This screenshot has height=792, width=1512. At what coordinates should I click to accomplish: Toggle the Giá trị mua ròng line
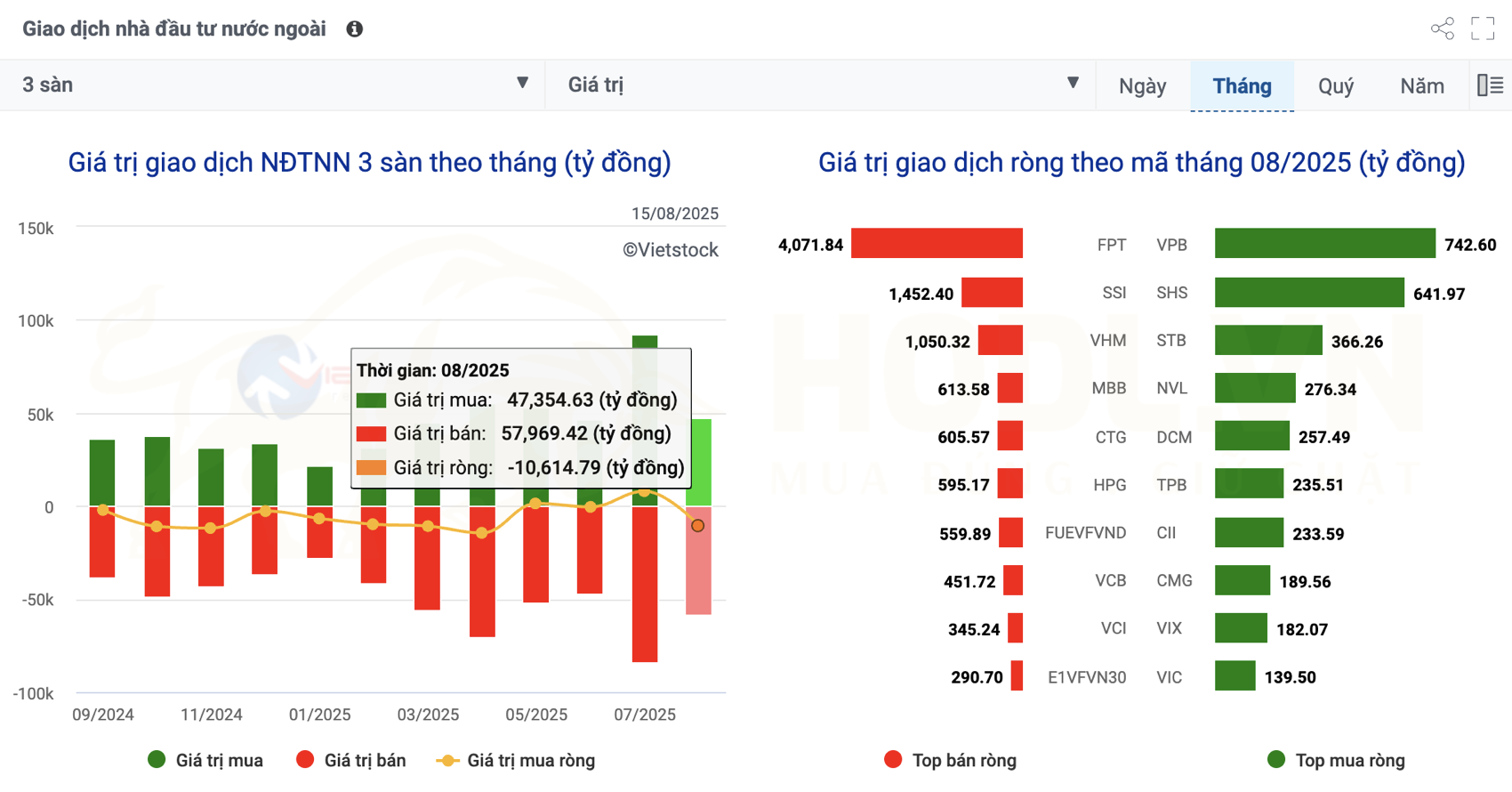pyautogui.click(x=516, y=760)
